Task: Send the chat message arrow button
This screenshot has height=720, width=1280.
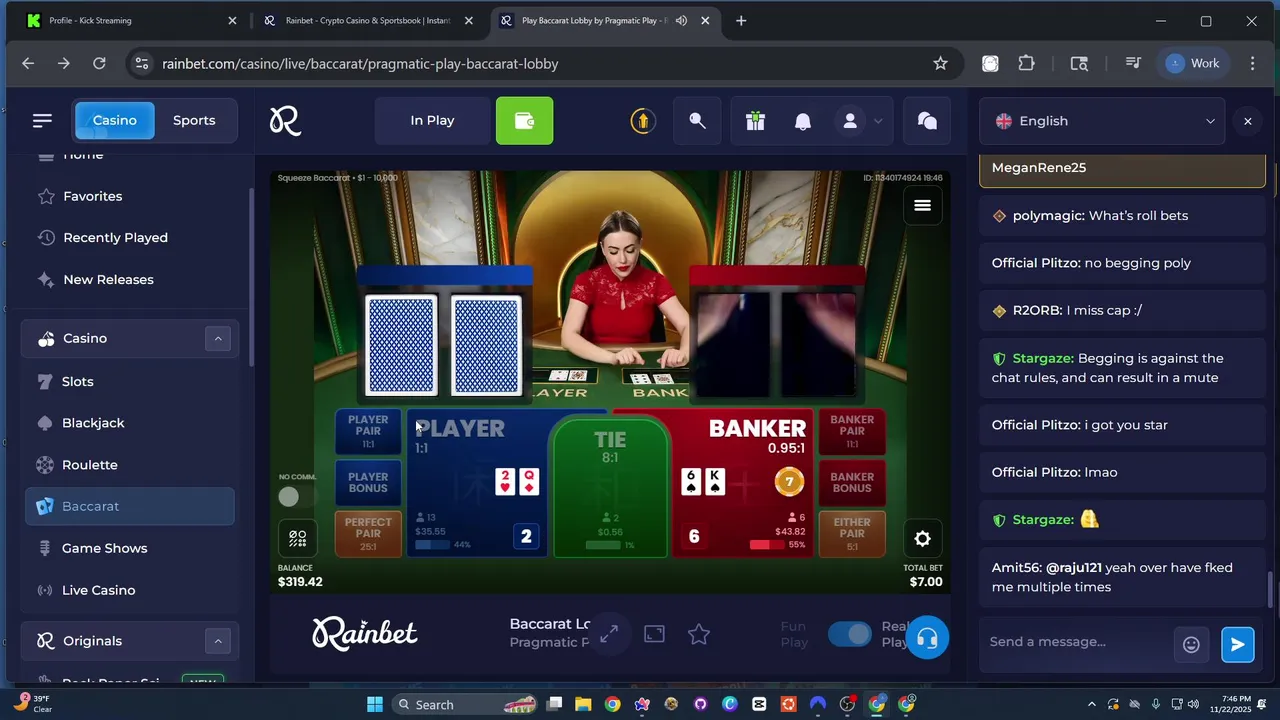Action: point(1237,645)
